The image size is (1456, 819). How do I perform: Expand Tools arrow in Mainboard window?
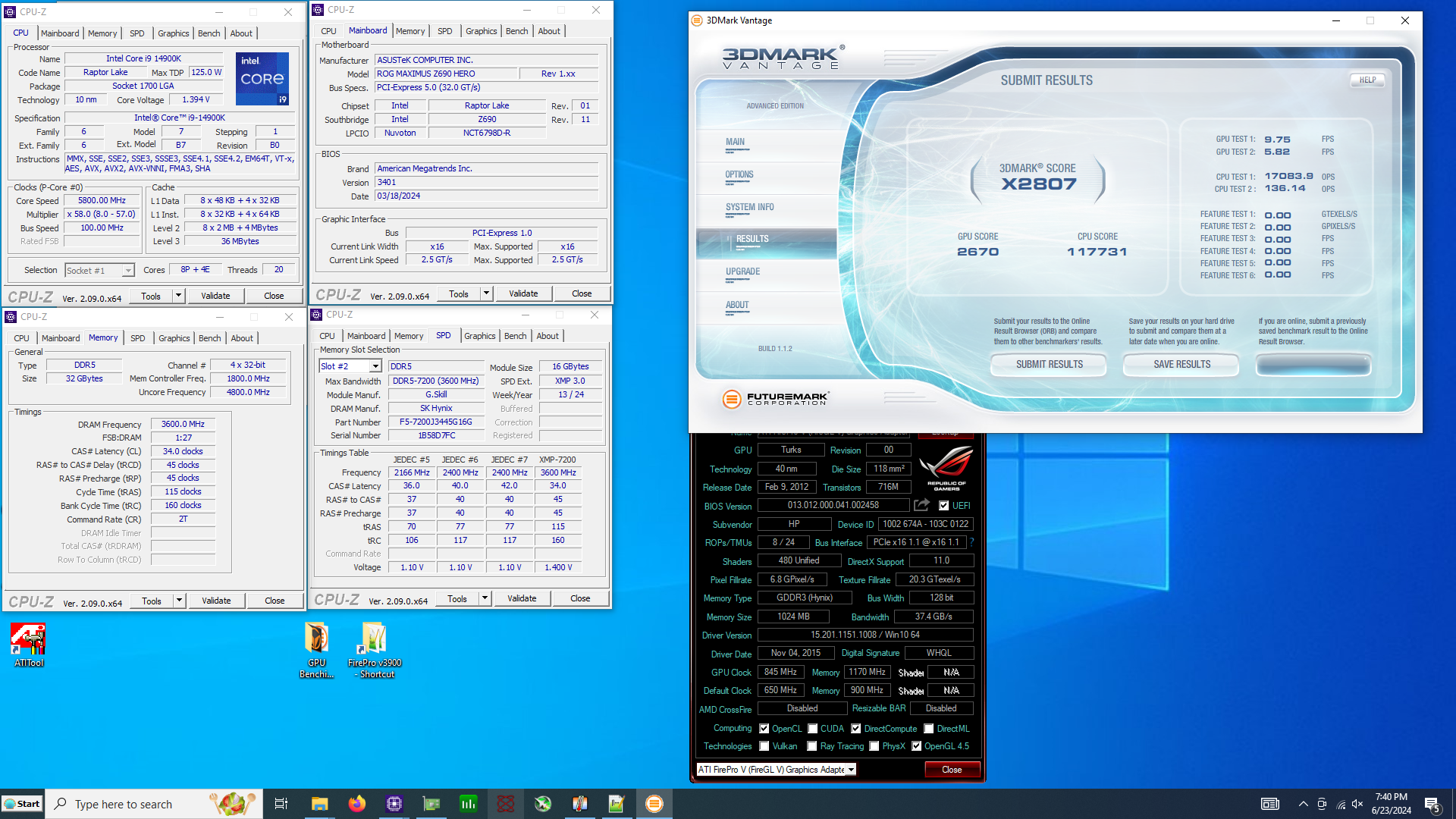pos(487,293)
